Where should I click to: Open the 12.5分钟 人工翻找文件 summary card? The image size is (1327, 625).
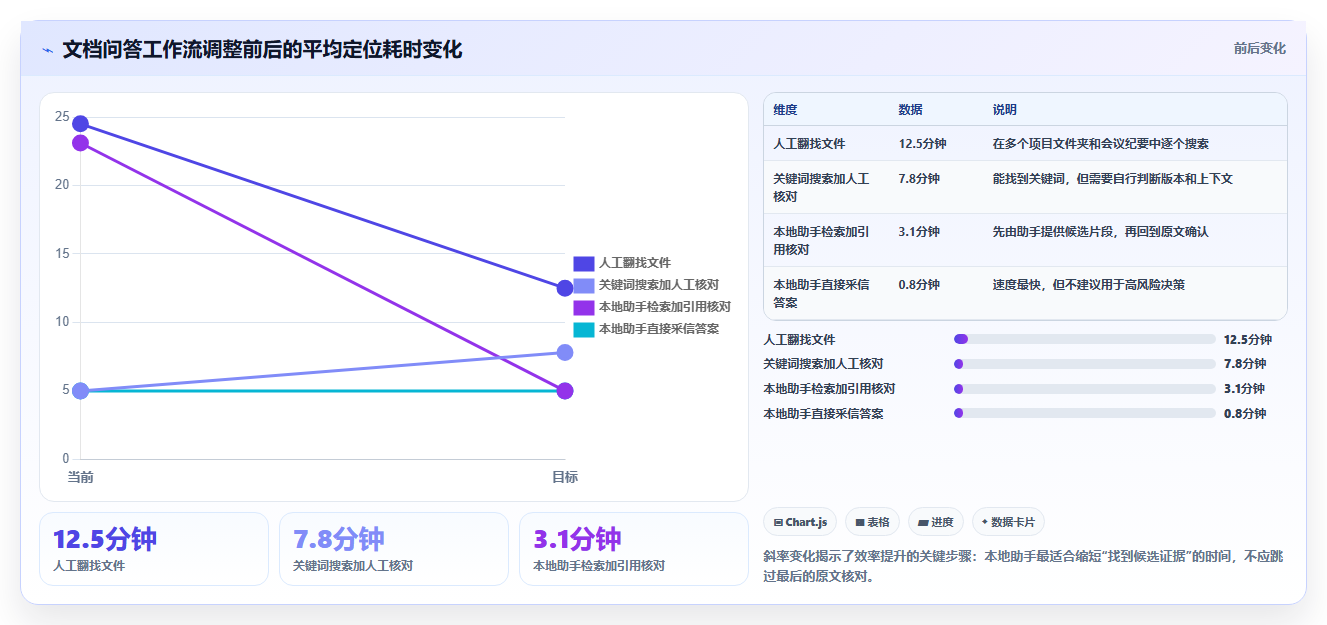(x=154, y=549)
